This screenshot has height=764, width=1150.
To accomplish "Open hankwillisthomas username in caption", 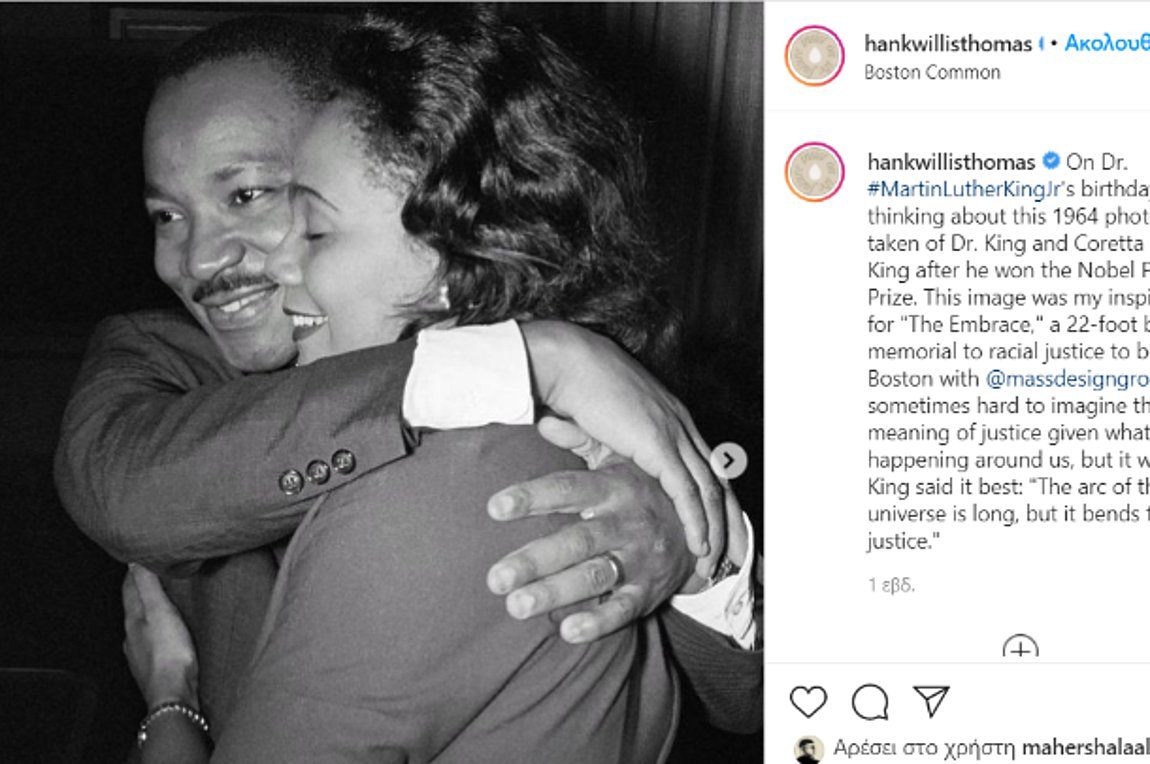I will click(x=951, y=161).
